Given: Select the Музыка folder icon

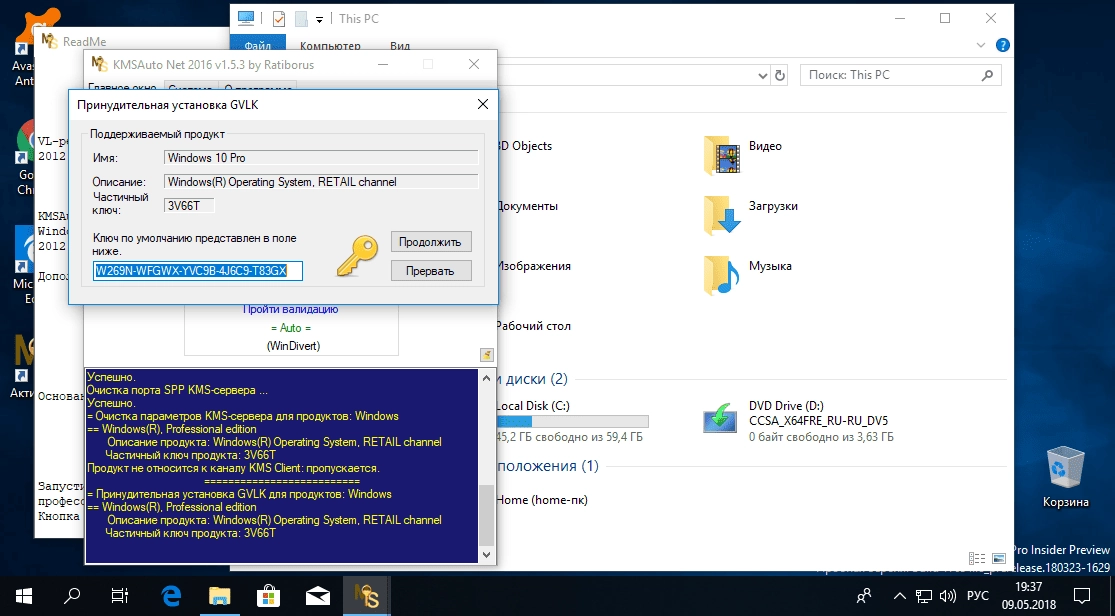Looking at the screenshot, I should 721,275.
